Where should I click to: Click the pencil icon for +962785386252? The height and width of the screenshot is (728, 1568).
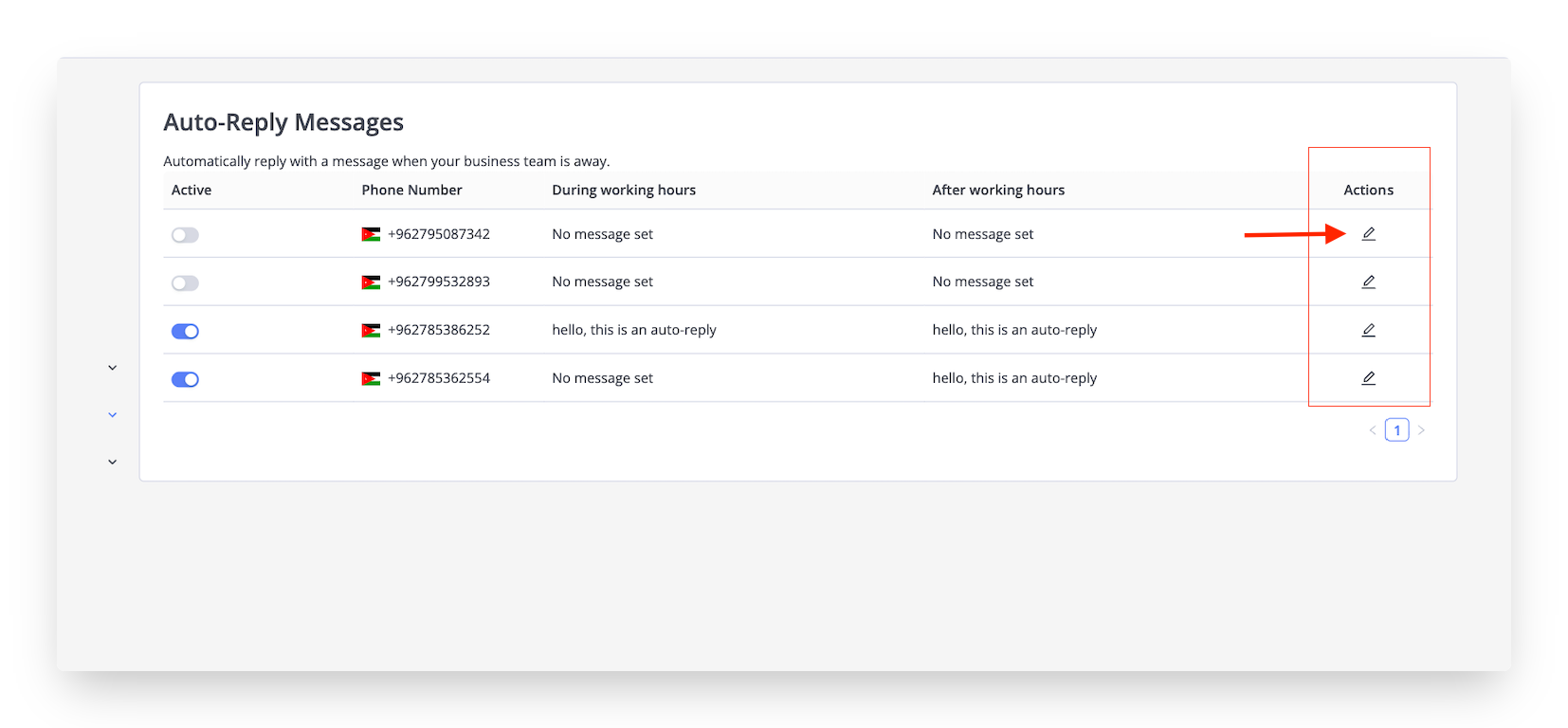[x=1368, y=330]
